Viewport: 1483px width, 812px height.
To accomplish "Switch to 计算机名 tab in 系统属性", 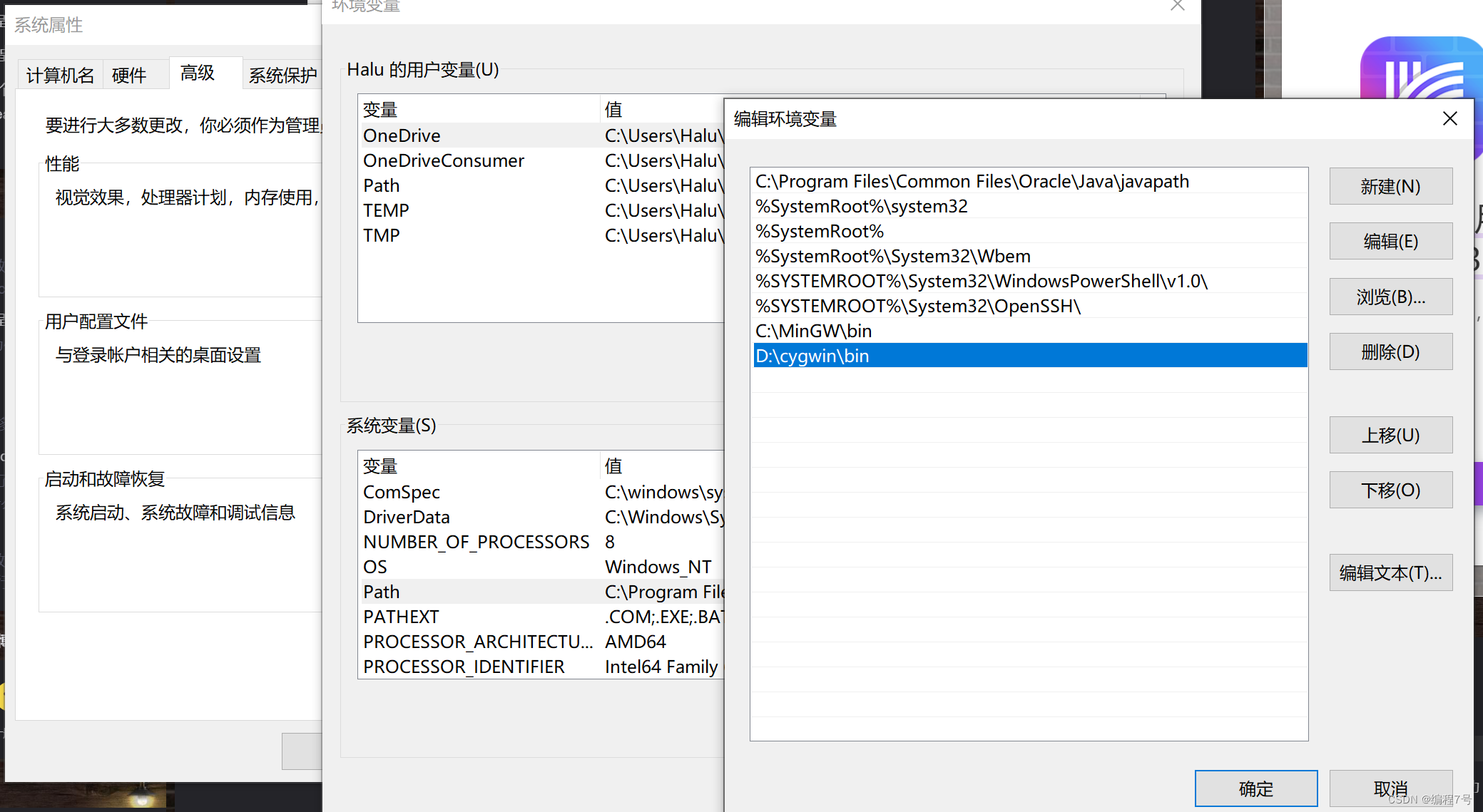I will (x=60, y=75).
